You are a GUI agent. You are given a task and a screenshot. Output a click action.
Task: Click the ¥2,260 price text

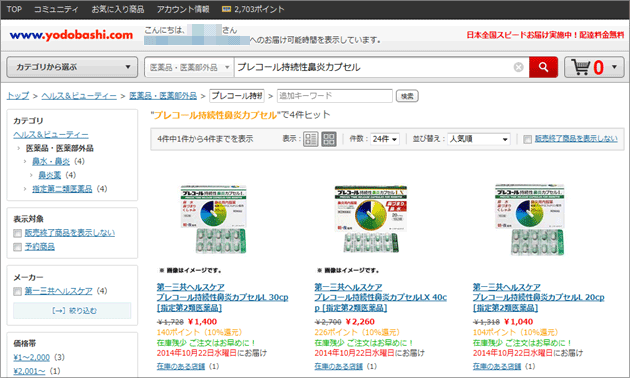coord(360,322)
